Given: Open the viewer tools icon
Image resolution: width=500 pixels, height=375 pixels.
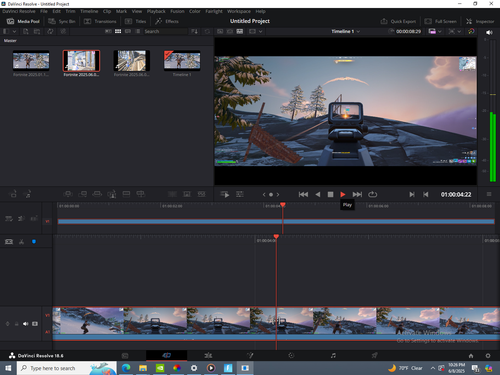Looking at the screenshot, I should point(240,194).
